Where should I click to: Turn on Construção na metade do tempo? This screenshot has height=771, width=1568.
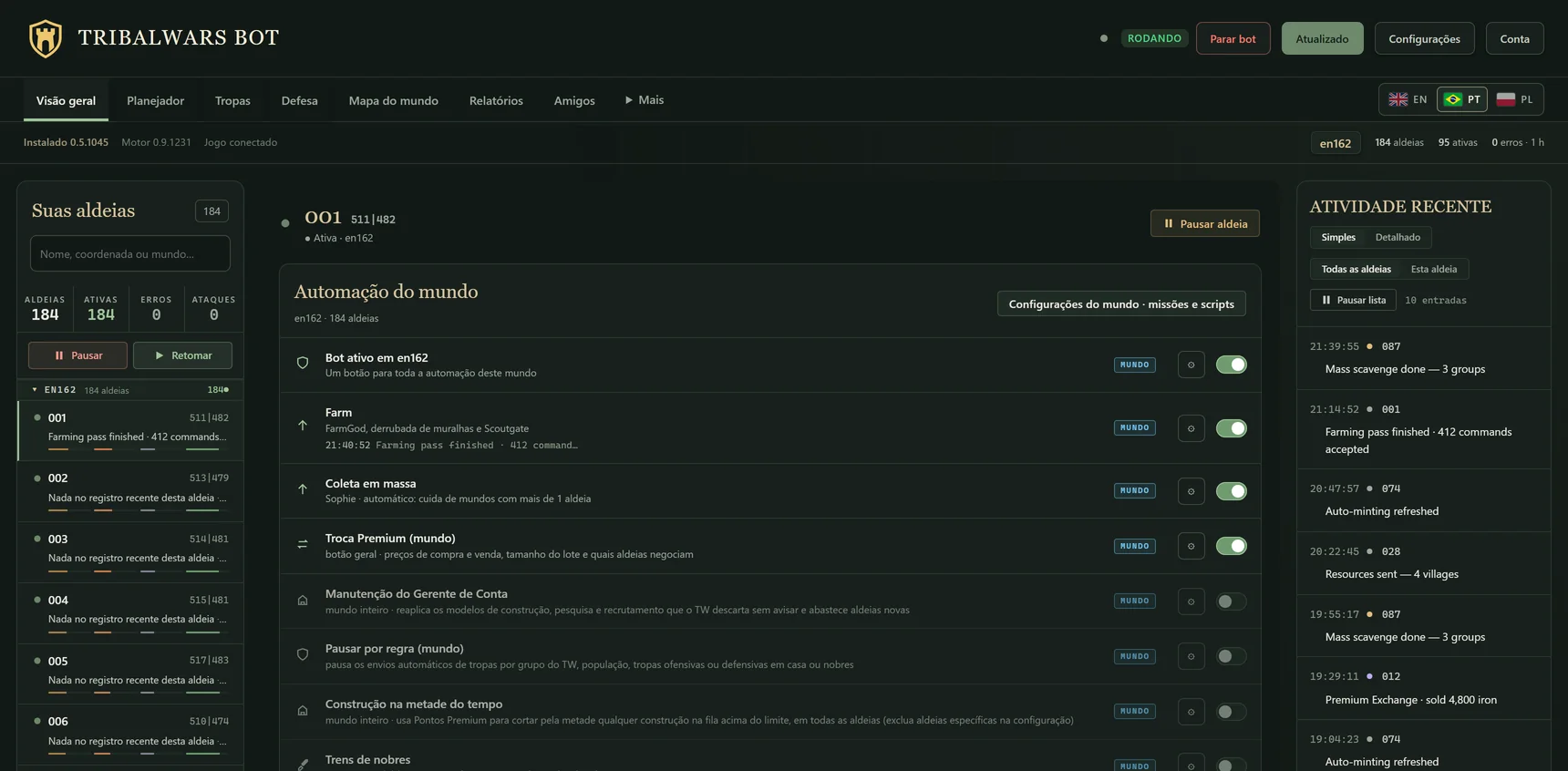1231,712
